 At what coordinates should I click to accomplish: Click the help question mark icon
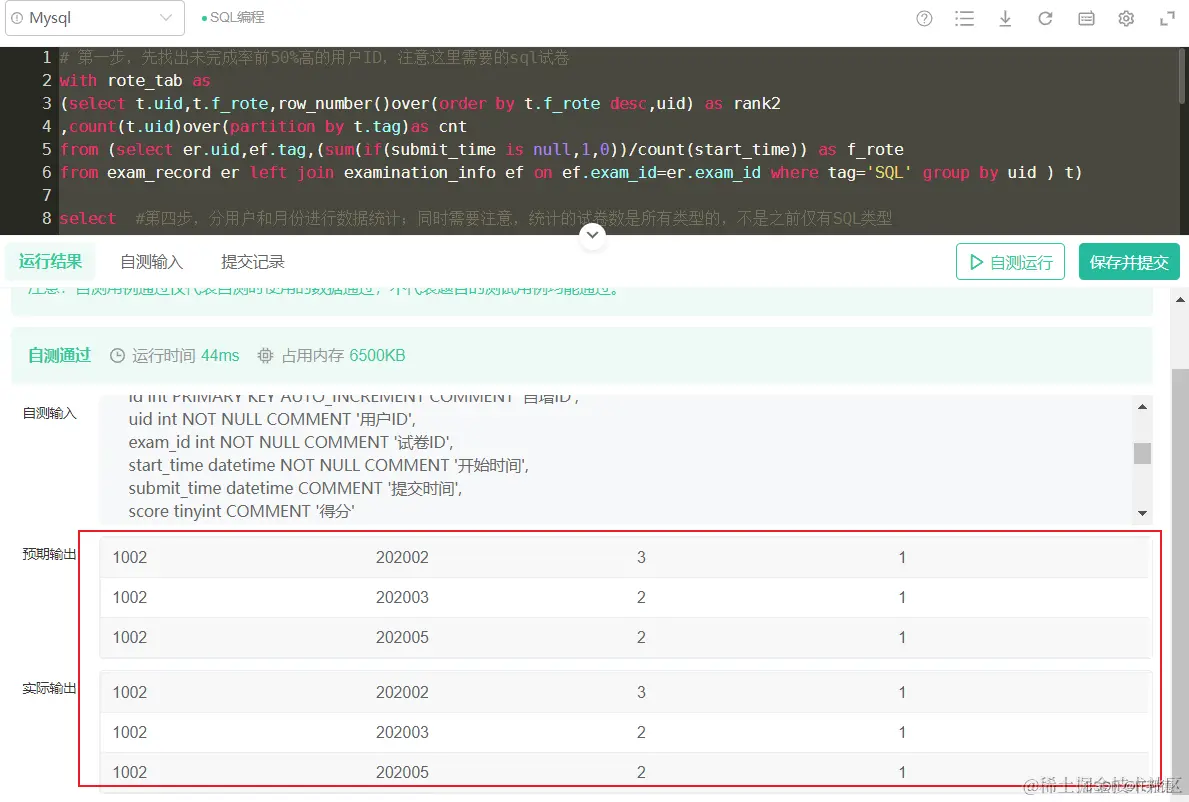924,19
